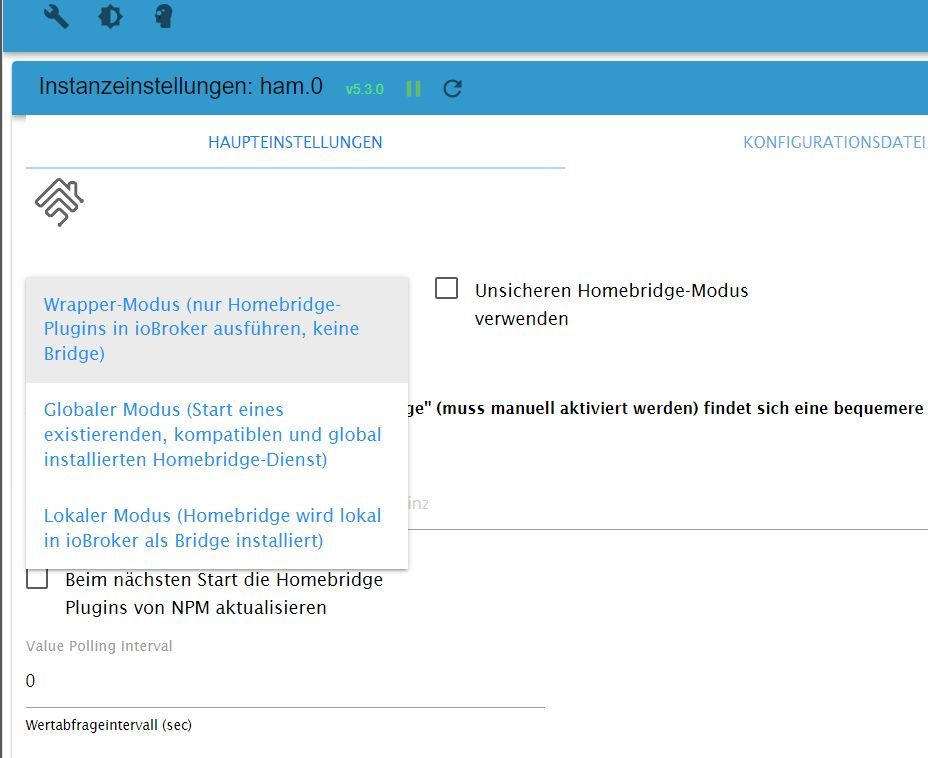Click the v5.3.0 version label
The width and height of the screenshot is (928, 758).
pyautogui.click(x=365, y=89)
